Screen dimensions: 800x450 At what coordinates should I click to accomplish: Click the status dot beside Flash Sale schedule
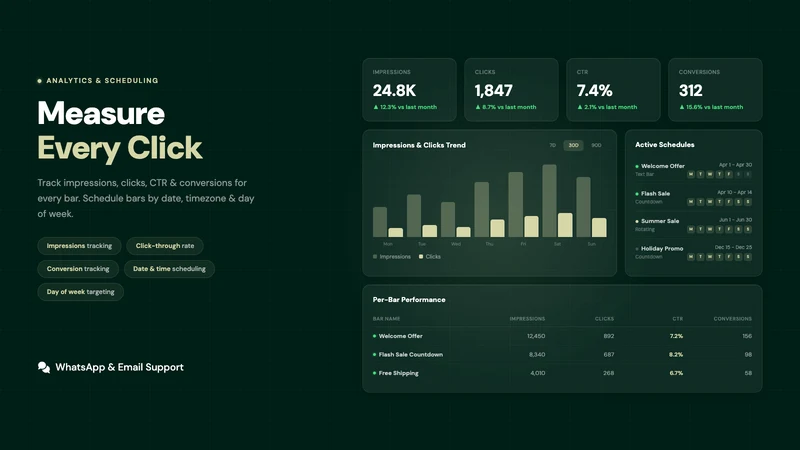click(637, 194)
